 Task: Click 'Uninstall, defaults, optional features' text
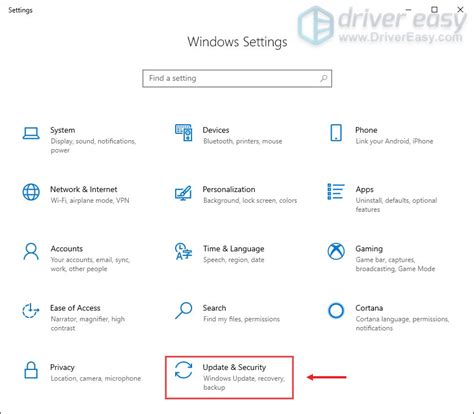tap(396, 205)
